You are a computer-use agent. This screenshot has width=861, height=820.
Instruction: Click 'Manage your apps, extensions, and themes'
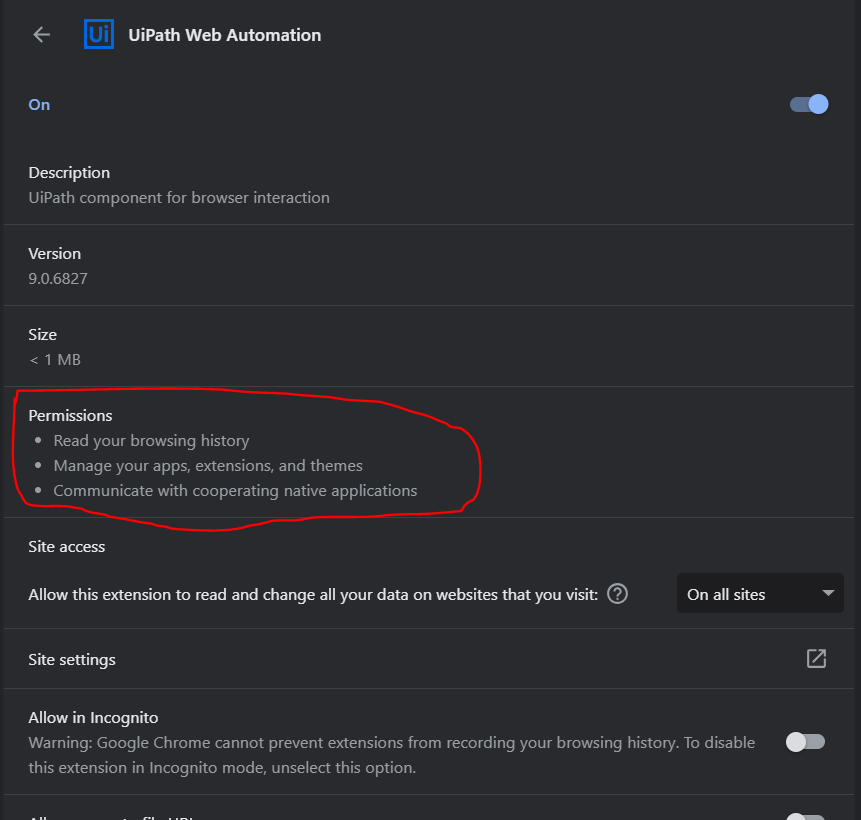pos(208,466)
